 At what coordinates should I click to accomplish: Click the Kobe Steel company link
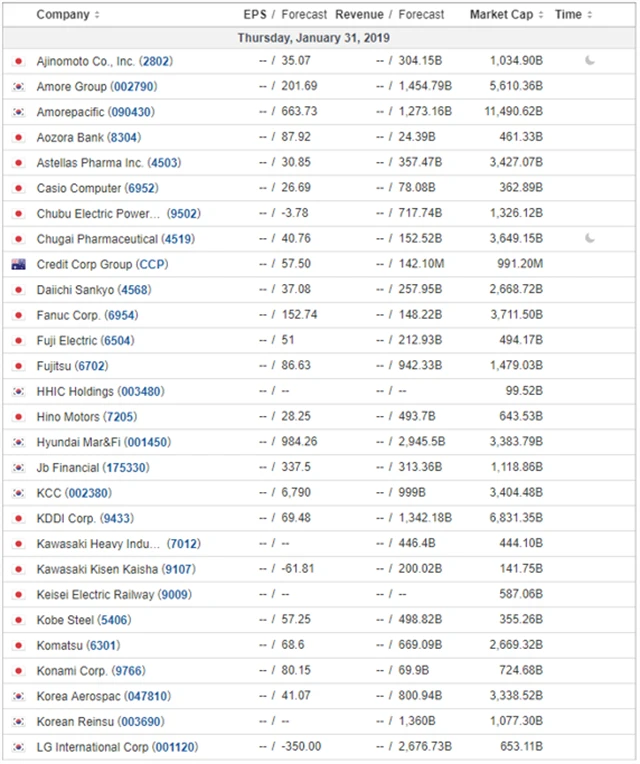(65, 620)
